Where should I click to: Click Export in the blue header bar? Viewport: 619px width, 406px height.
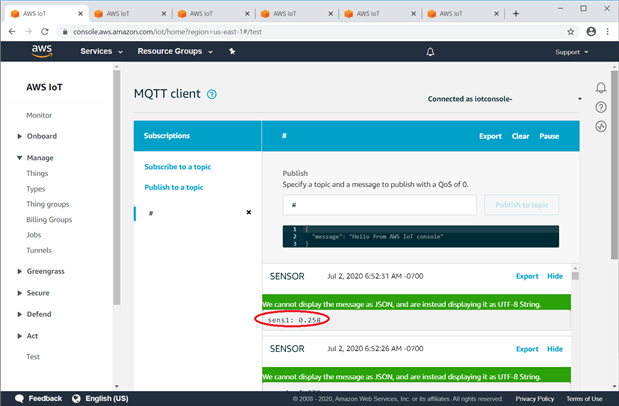(x=490, y=136)
